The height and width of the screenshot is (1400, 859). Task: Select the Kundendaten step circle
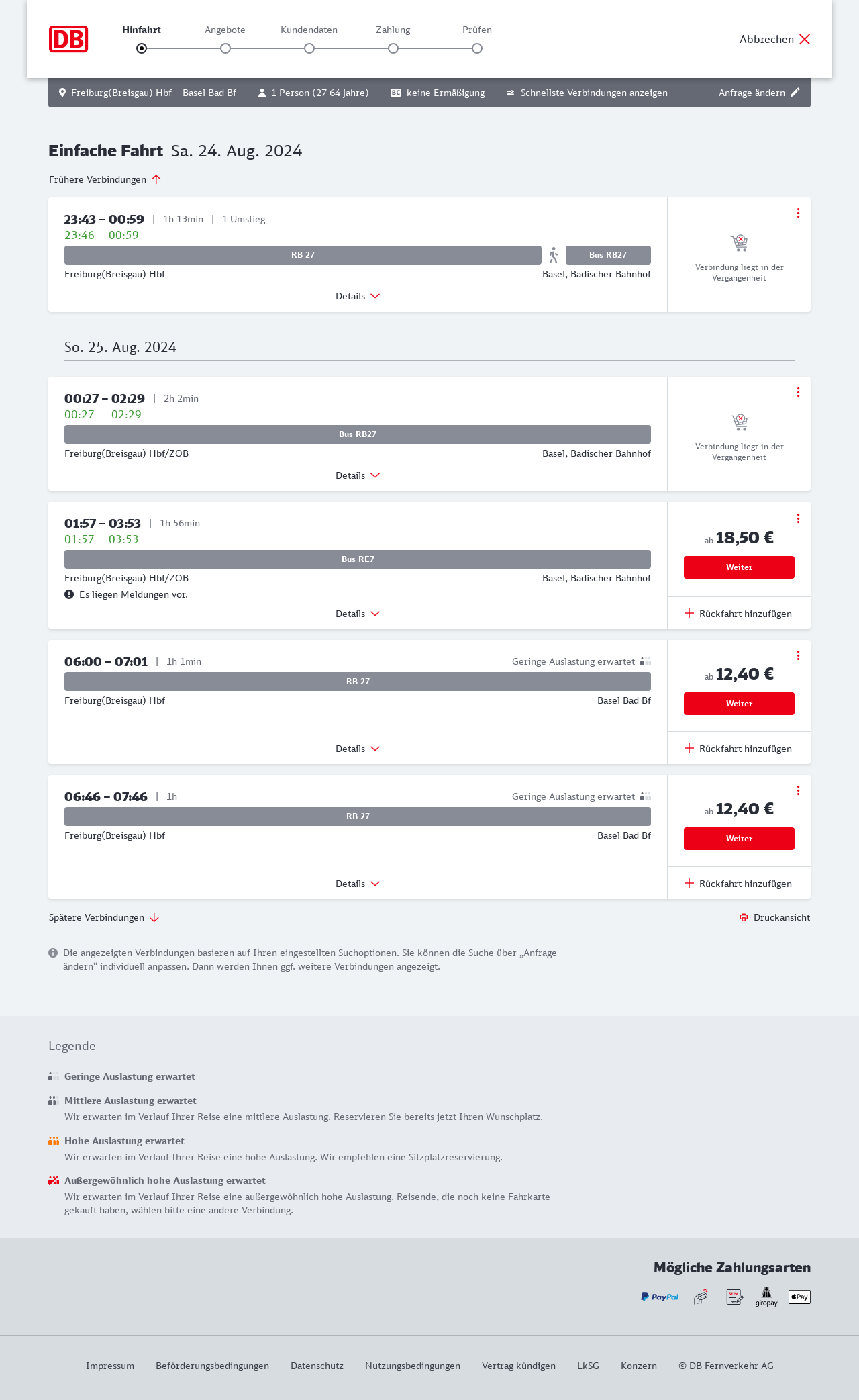(309, 48)
